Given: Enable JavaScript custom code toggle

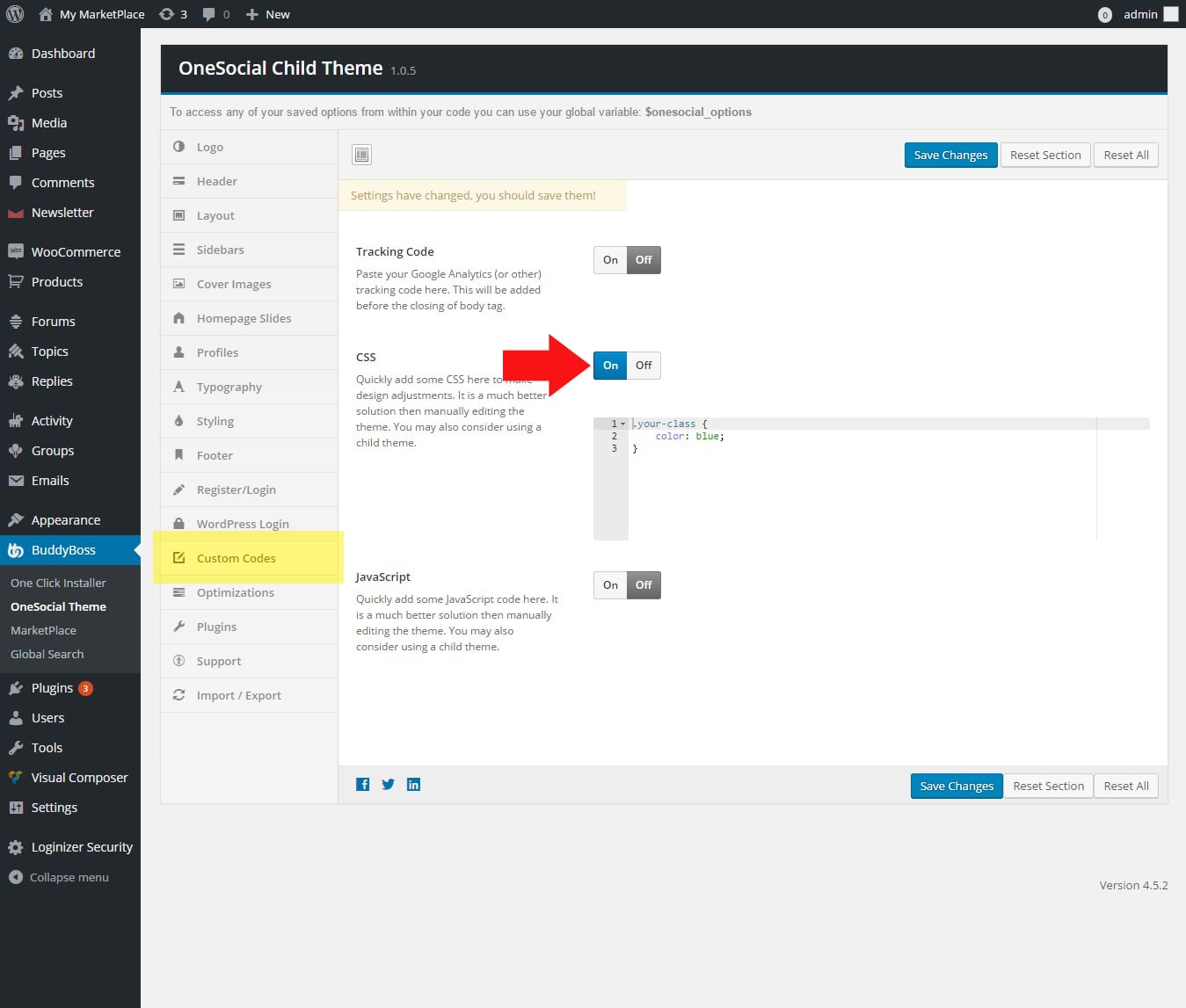Looking at the screenshot, I should (610, 585).
